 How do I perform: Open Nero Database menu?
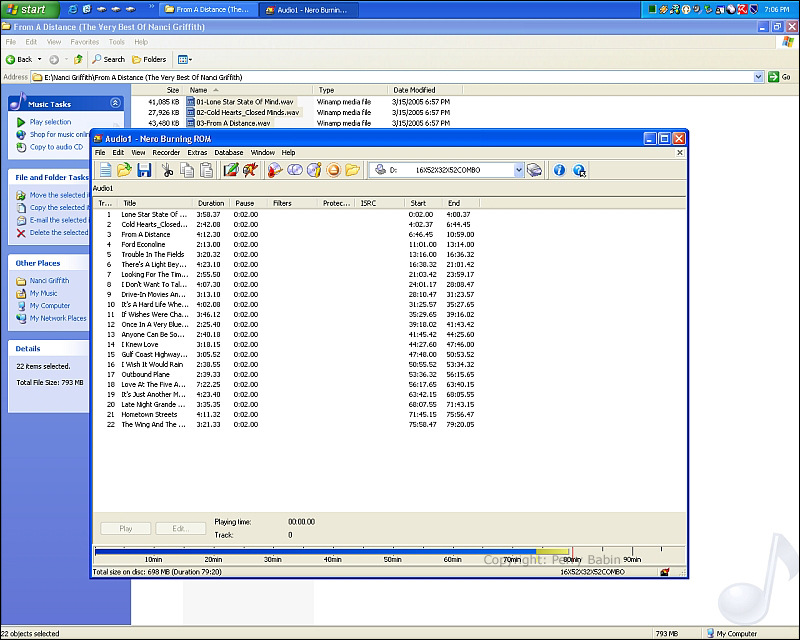229,153
